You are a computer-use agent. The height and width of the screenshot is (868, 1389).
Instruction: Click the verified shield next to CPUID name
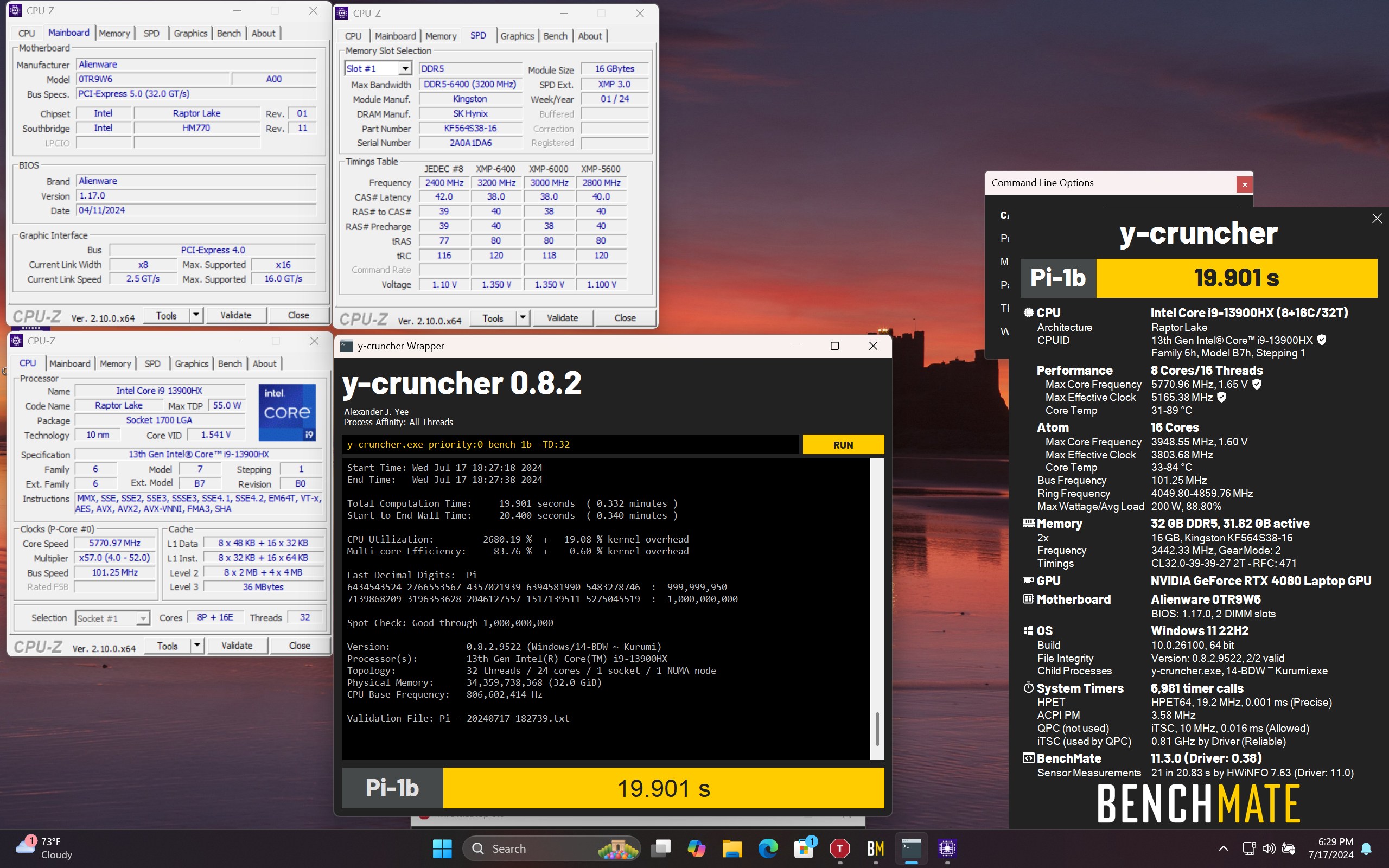coord(1322,340)
